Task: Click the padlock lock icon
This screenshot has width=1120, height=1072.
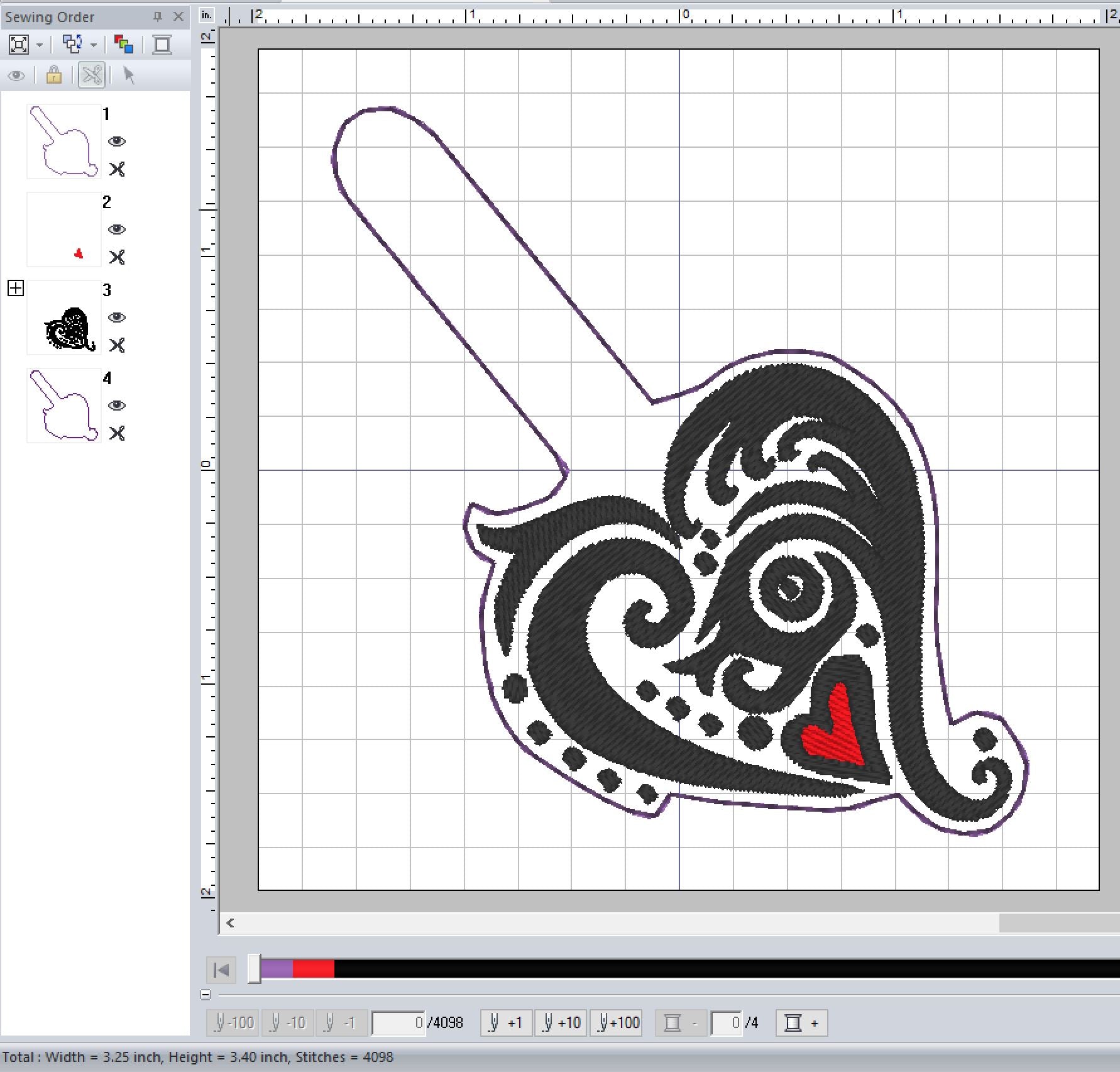Action: pyautogui.click(x=54, y=75)
